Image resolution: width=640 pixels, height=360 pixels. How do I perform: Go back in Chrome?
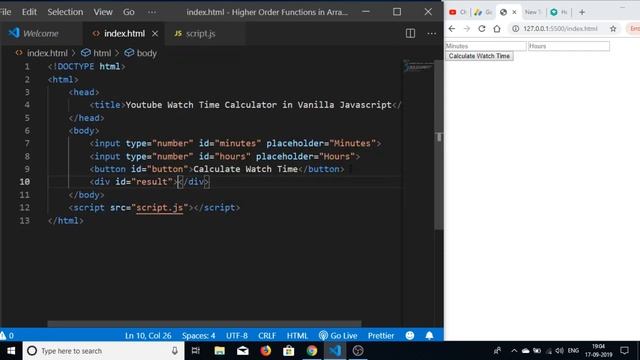451,29
